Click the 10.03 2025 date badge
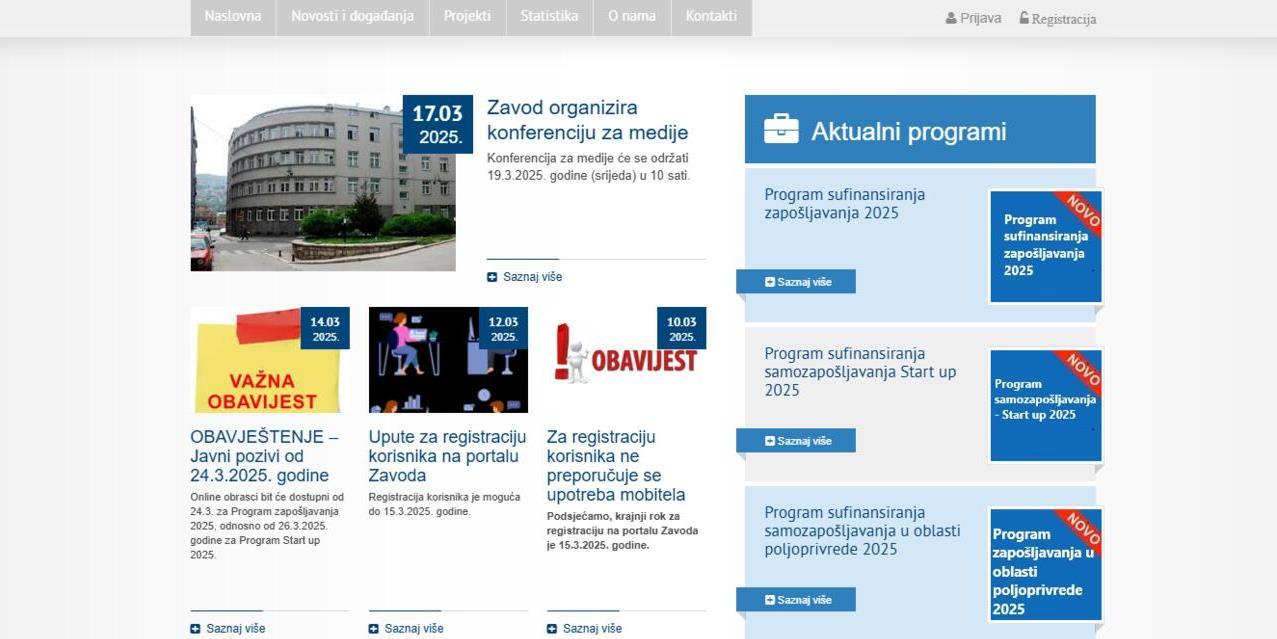This screenshot has height=639, width=1277. [681, 328]
